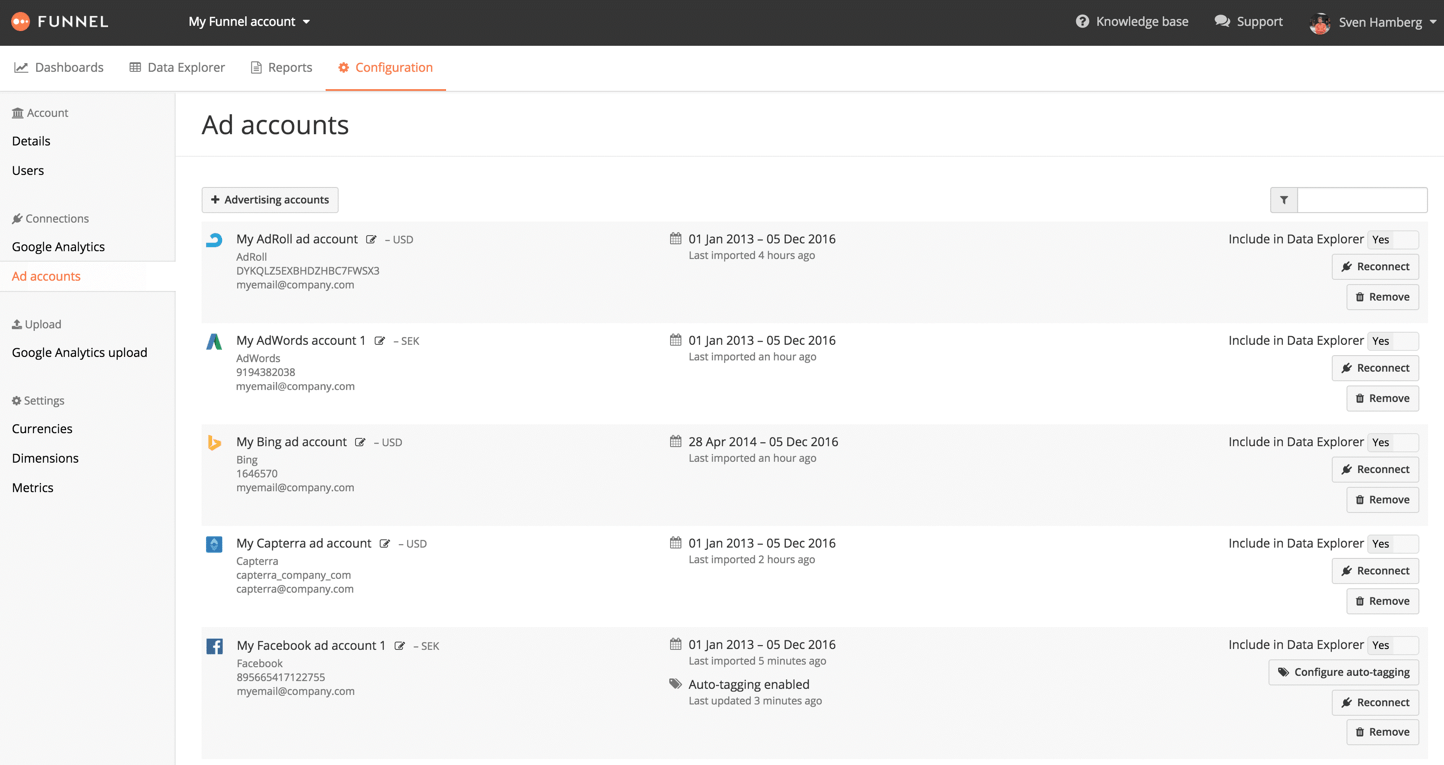Select the Bing ads platform icon
The image size is (1444, 765).
point(214,442)
